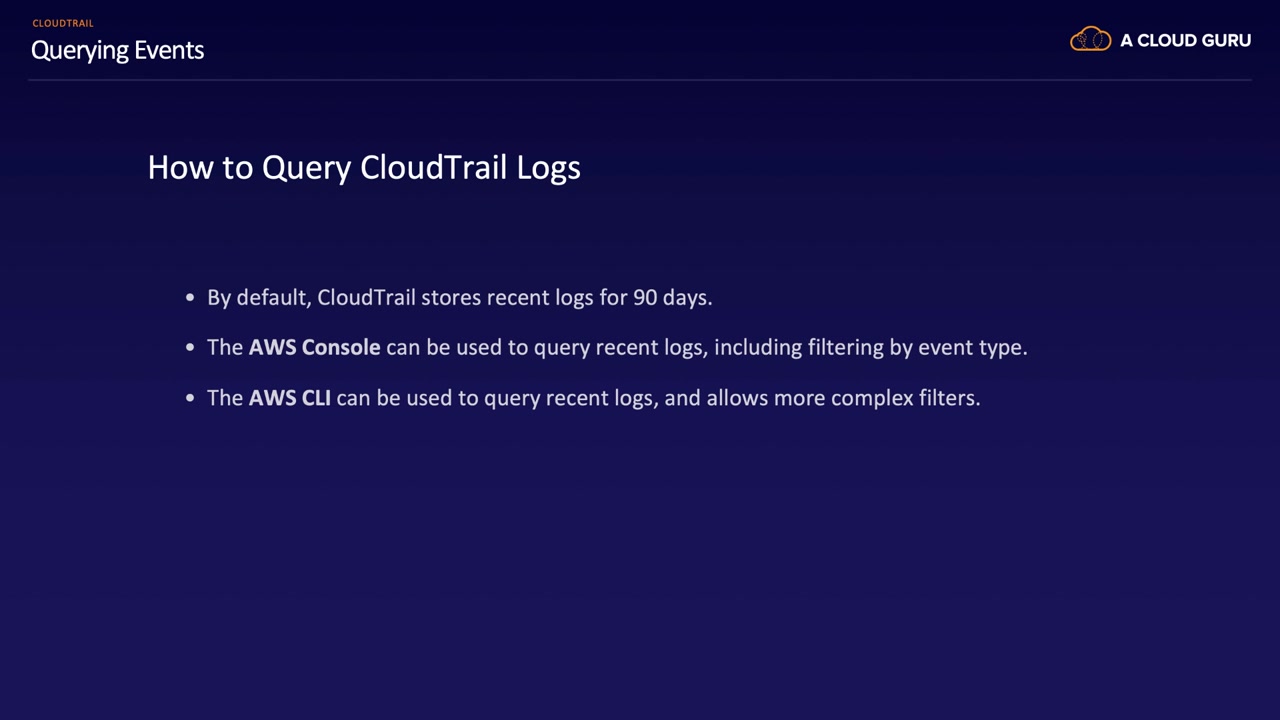Screen dimensions: 1280x720
Task: Click the bold "AWS CLI" text
Action: [289, 398]
